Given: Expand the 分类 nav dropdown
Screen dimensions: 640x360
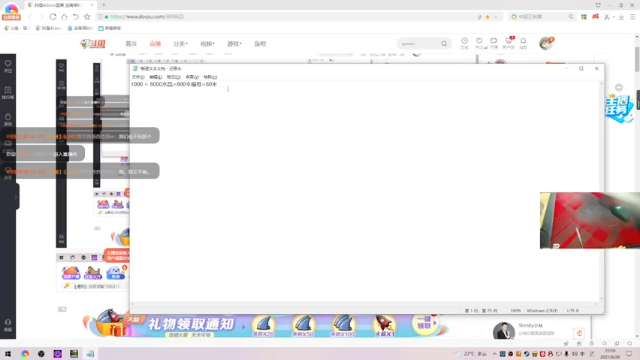Looking at the screenshot, I should click(180, 44).
